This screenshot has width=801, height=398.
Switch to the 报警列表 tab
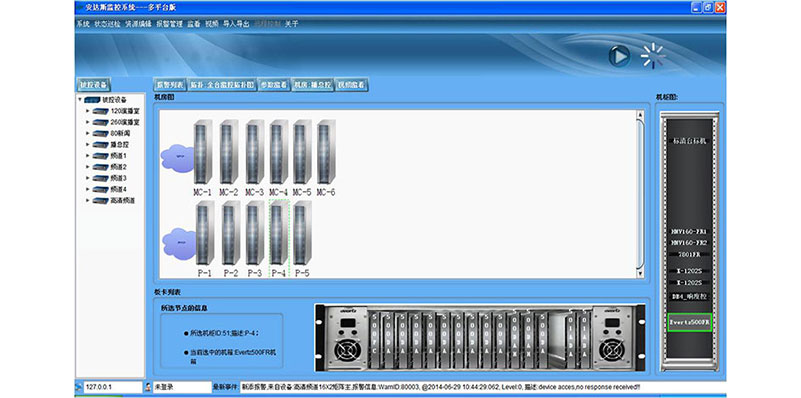[170, 85]
